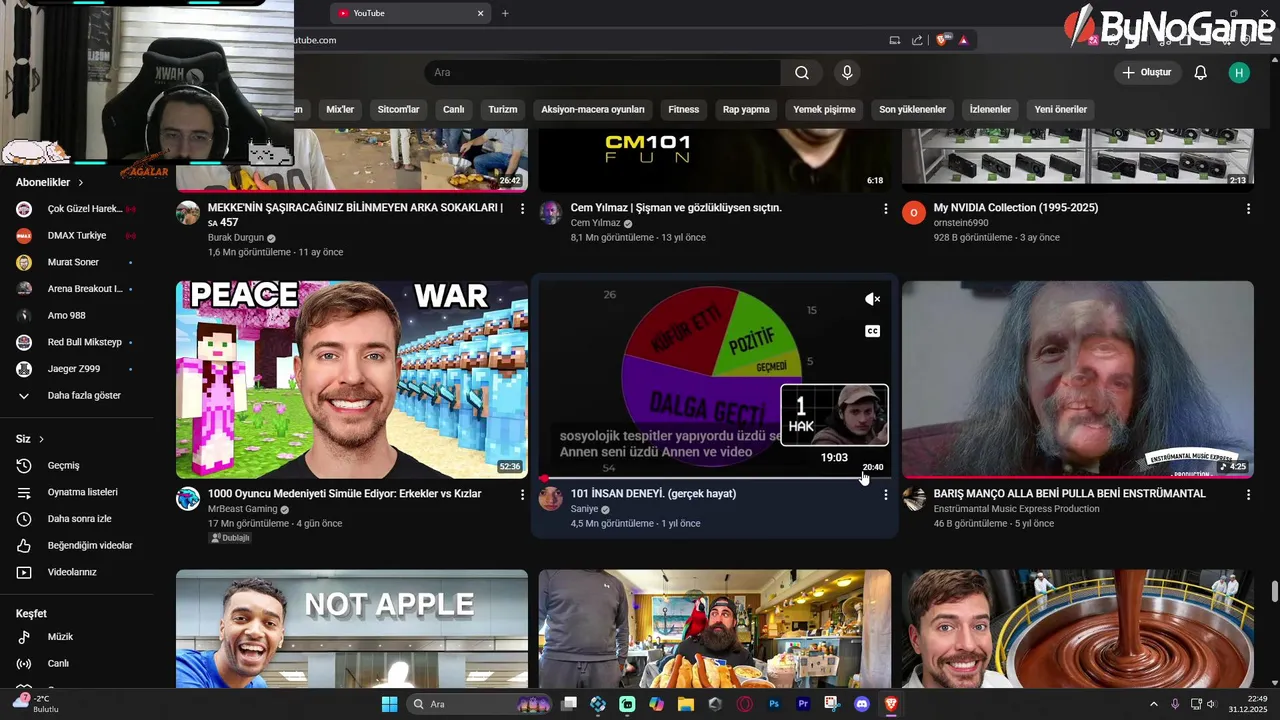Open DMAX Turkiye subscription
This screenshot has width=1280, height=720.
(x=76, y=235)
